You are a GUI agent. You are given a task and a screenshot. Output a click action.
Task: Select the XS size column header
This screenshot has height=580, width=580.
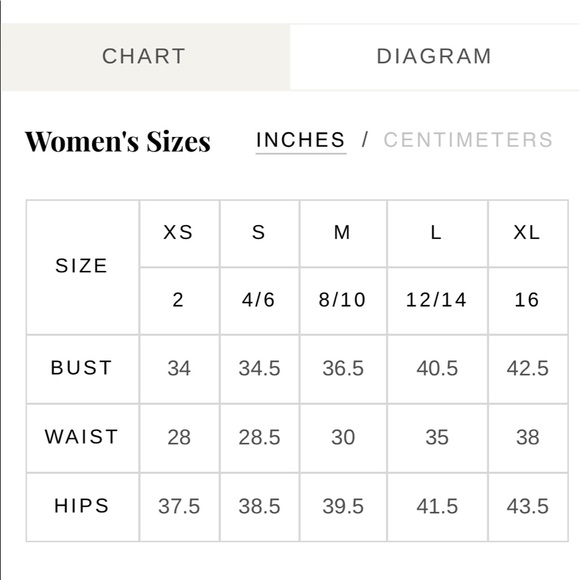click(179, 233)
